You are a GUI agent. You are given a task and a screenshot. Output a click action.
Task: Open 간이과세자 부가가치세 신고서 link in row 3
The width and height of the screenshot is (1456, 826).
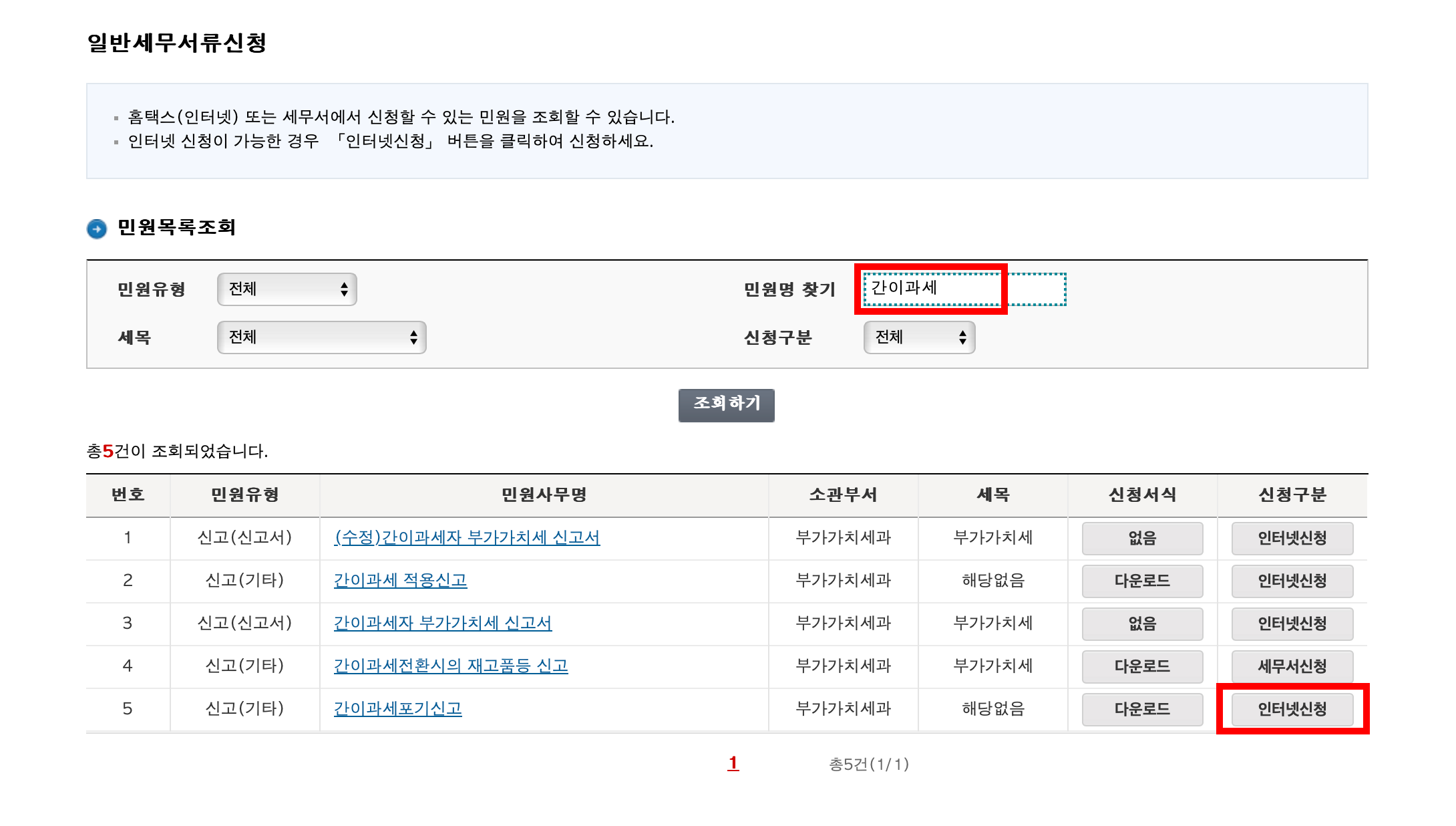point(442,624)
